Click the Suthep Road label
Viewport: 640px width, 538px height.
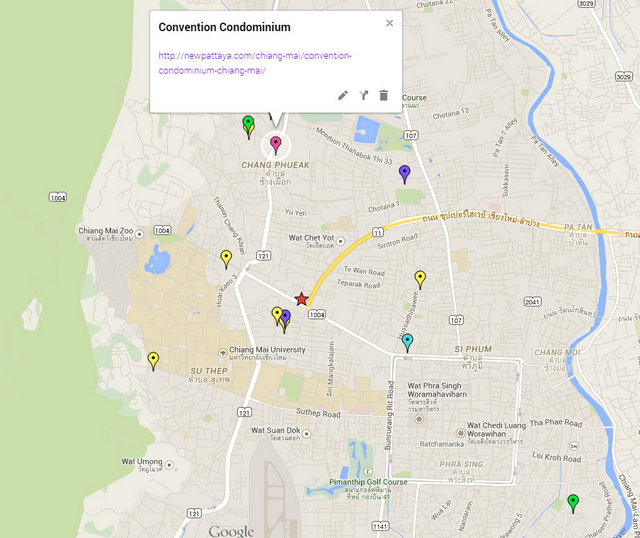coord(318,413)
